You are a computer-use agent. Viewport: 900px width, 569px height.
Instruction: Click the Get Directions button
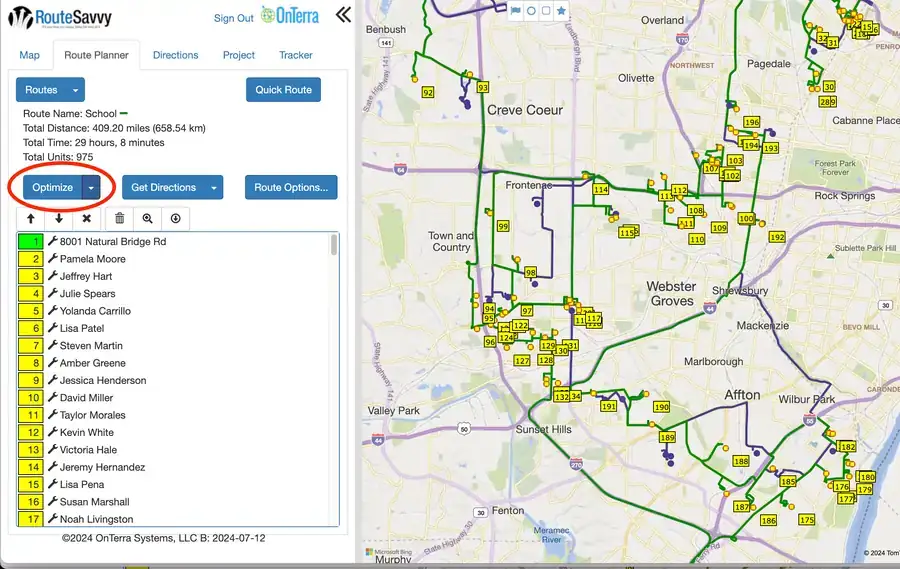164,187
